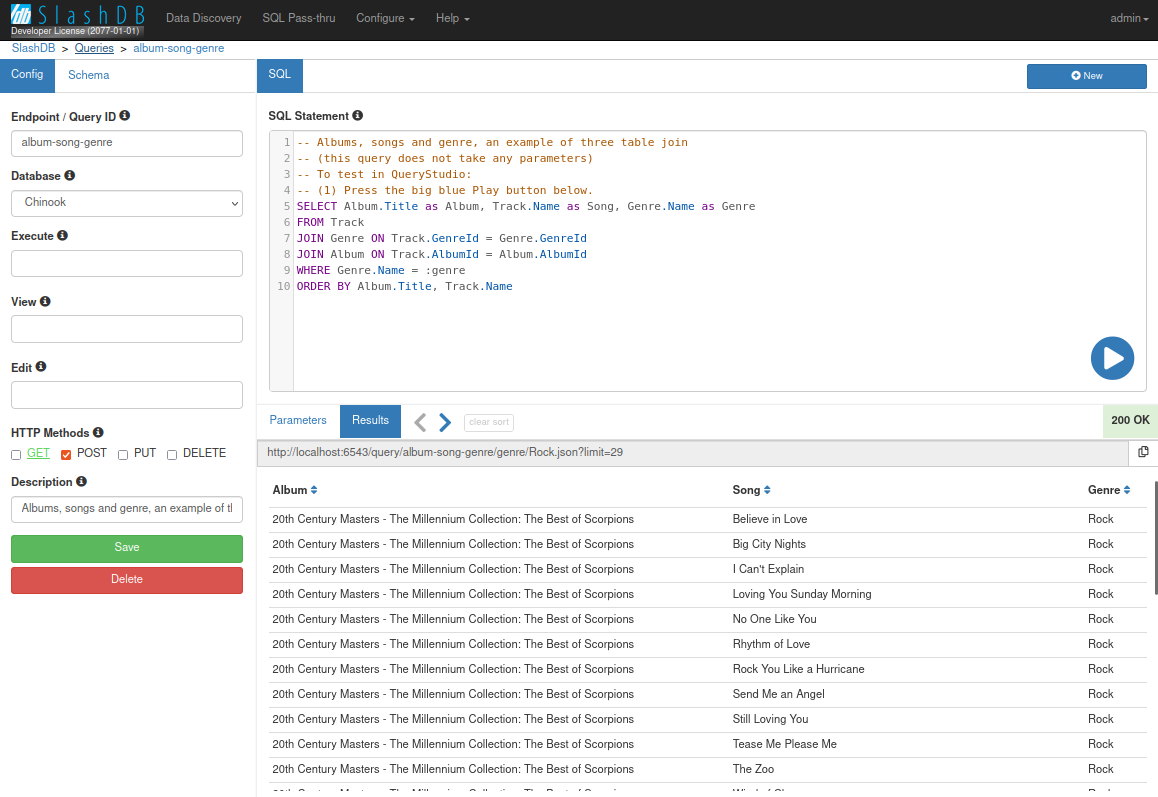
Task: Focus the View input field
Action: coord(127,329)
